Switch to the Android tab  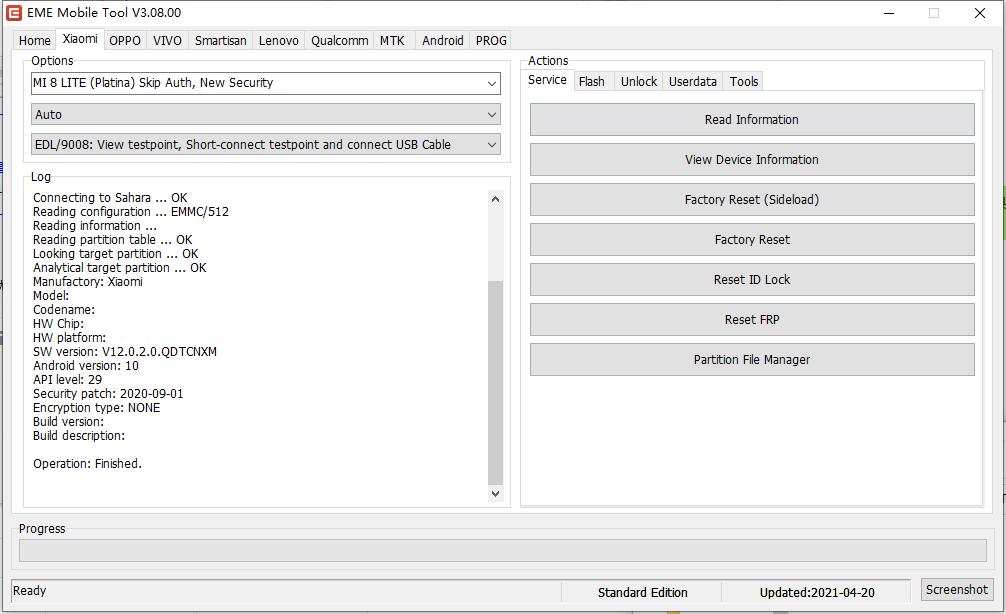click(443, 40)
